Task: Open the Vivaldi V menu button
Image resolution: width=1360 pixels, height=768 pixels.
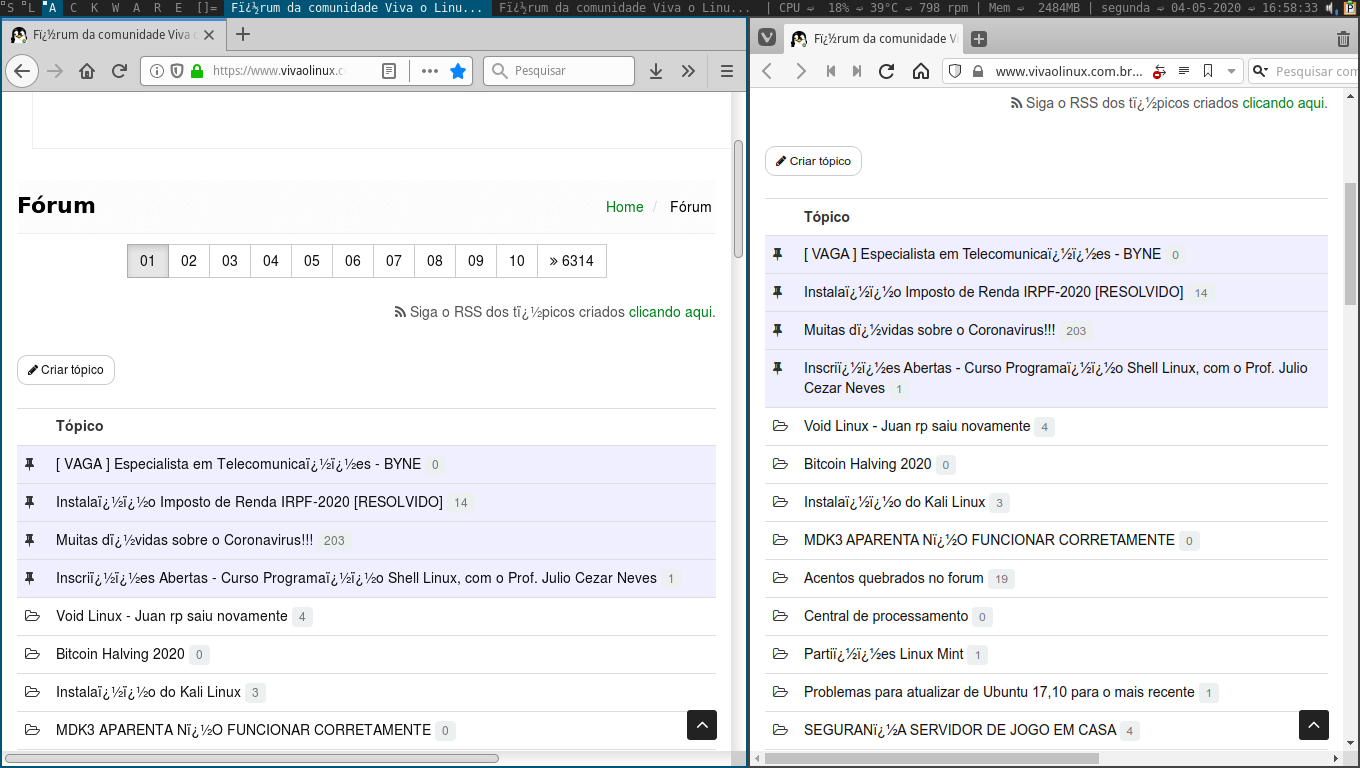Action: pyautogui.click(x=767, y=38)
